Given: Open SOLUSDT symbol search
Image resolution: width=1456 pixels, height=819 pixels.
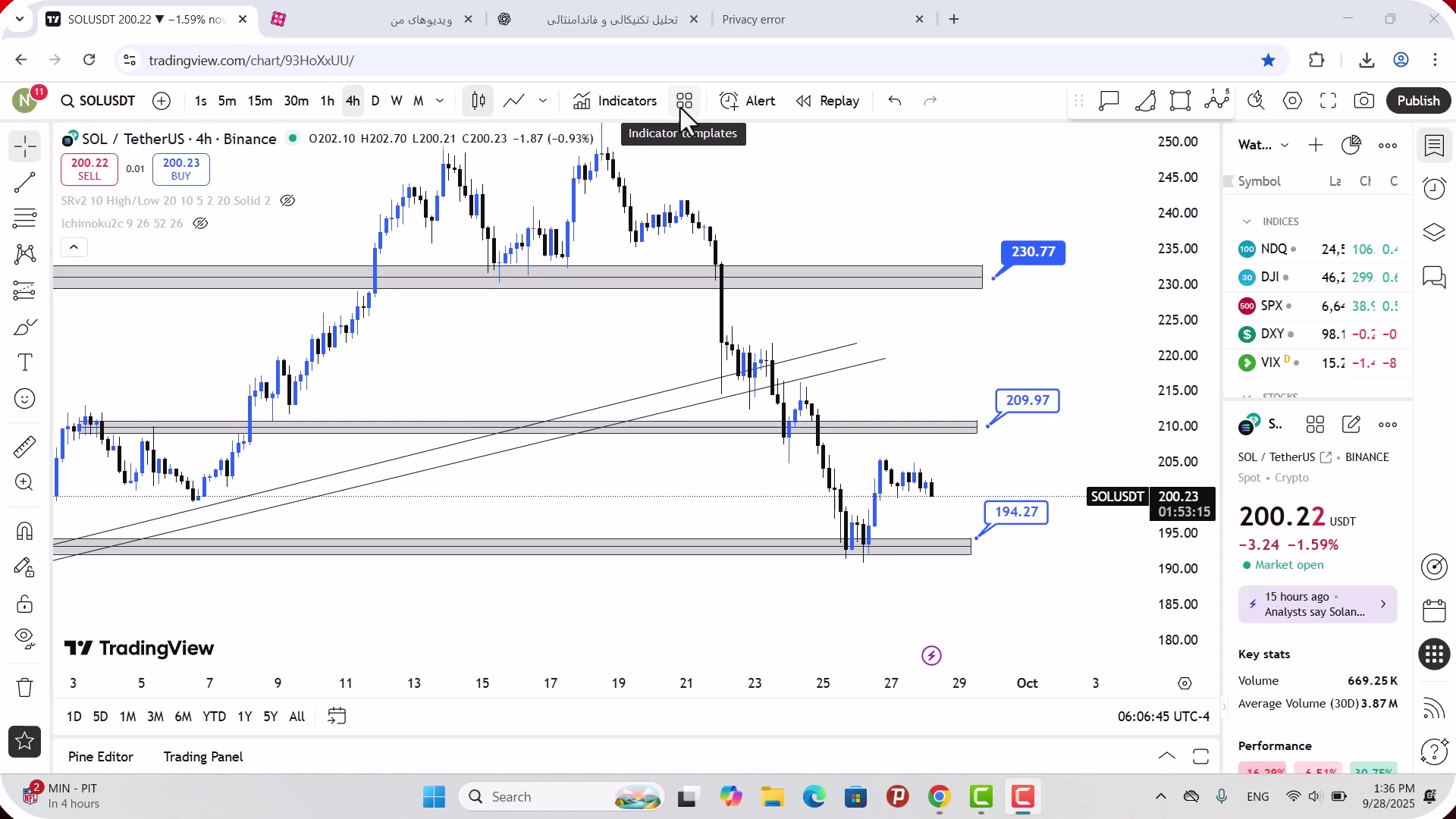Looking at the screenshot, I should (x=99, y=101).
